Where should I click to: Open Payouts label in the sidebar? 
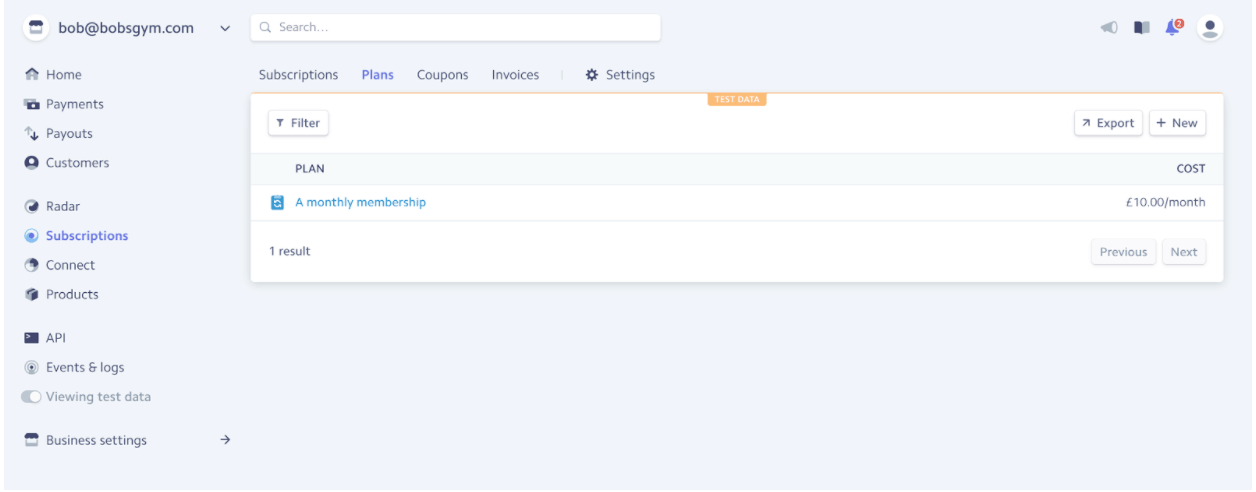(x=69, y=134)
